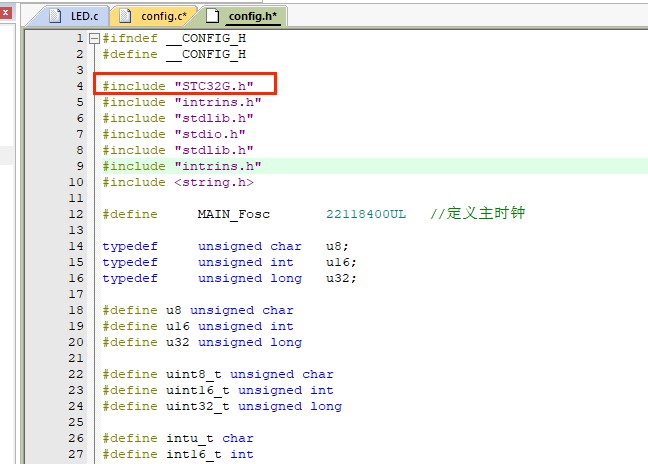648x464 pixels.
Task: Place cursor on the typedef u32 line
Action: [230, 278]
